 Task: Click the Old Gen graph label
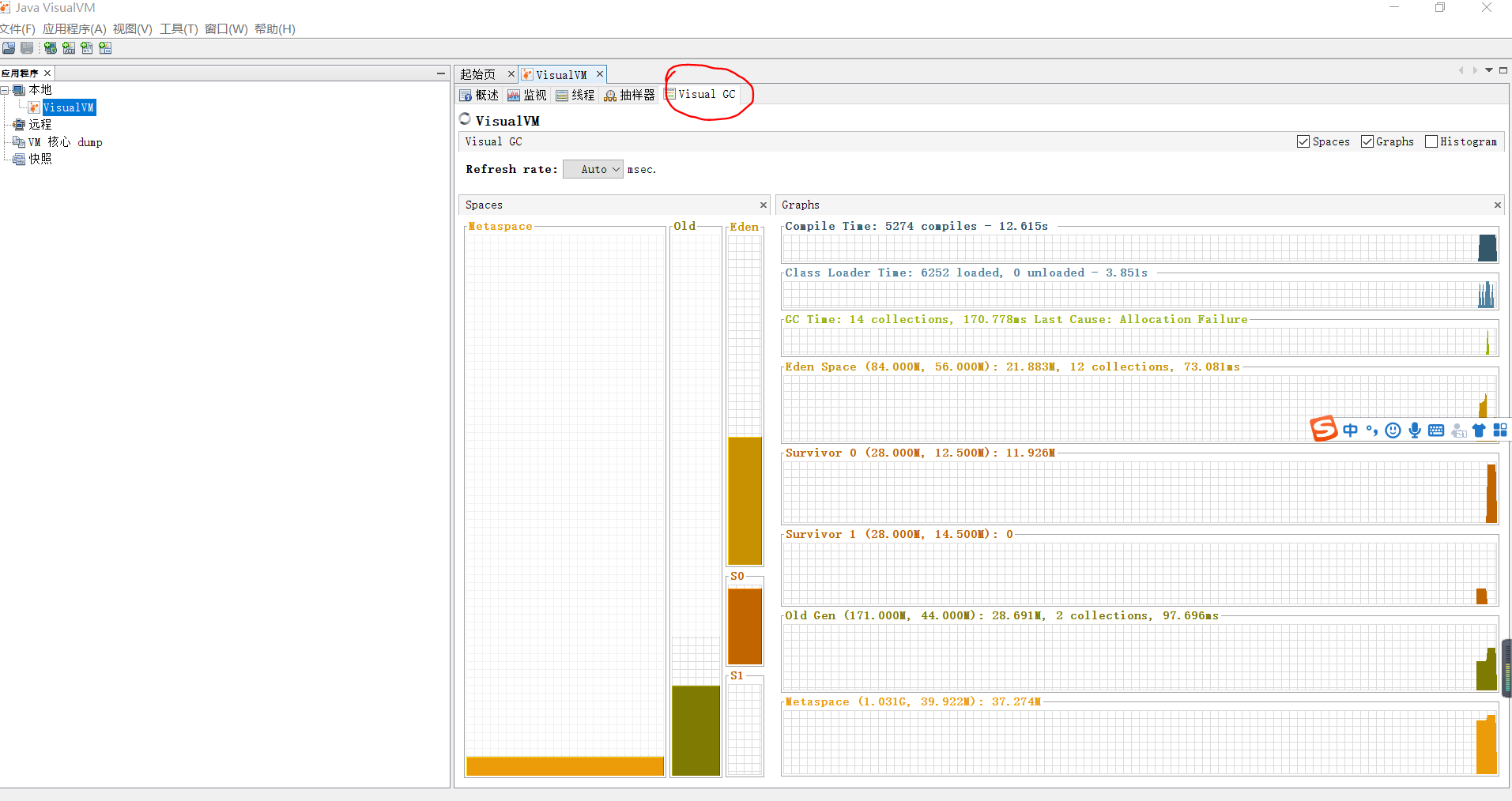[1001, 615]
